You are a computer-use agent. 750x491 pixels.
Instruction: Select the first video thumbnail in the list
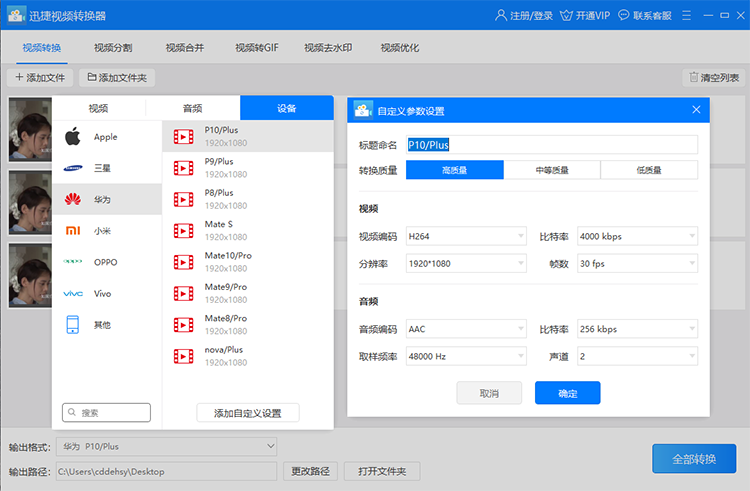coord(30,129)
